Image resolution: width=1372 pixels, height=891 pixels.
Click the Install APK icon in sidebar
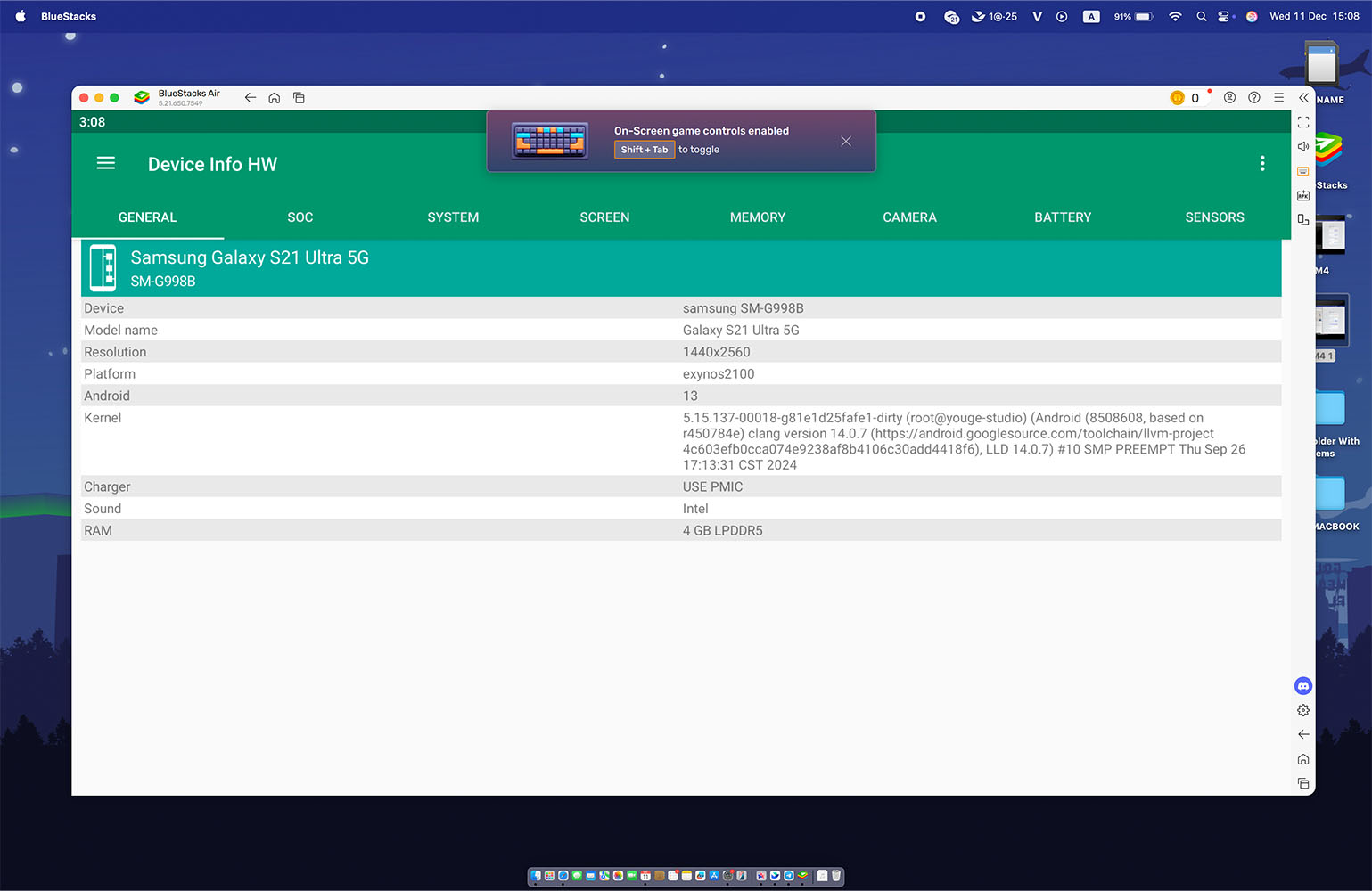pyautogui.click(x=1303, y=195)
